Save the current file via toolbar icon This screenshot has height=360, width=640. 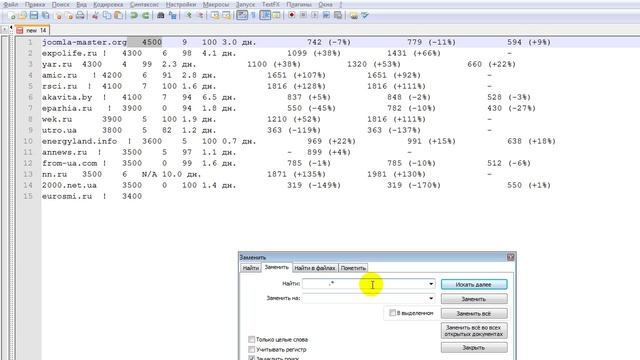pos(34,16)
